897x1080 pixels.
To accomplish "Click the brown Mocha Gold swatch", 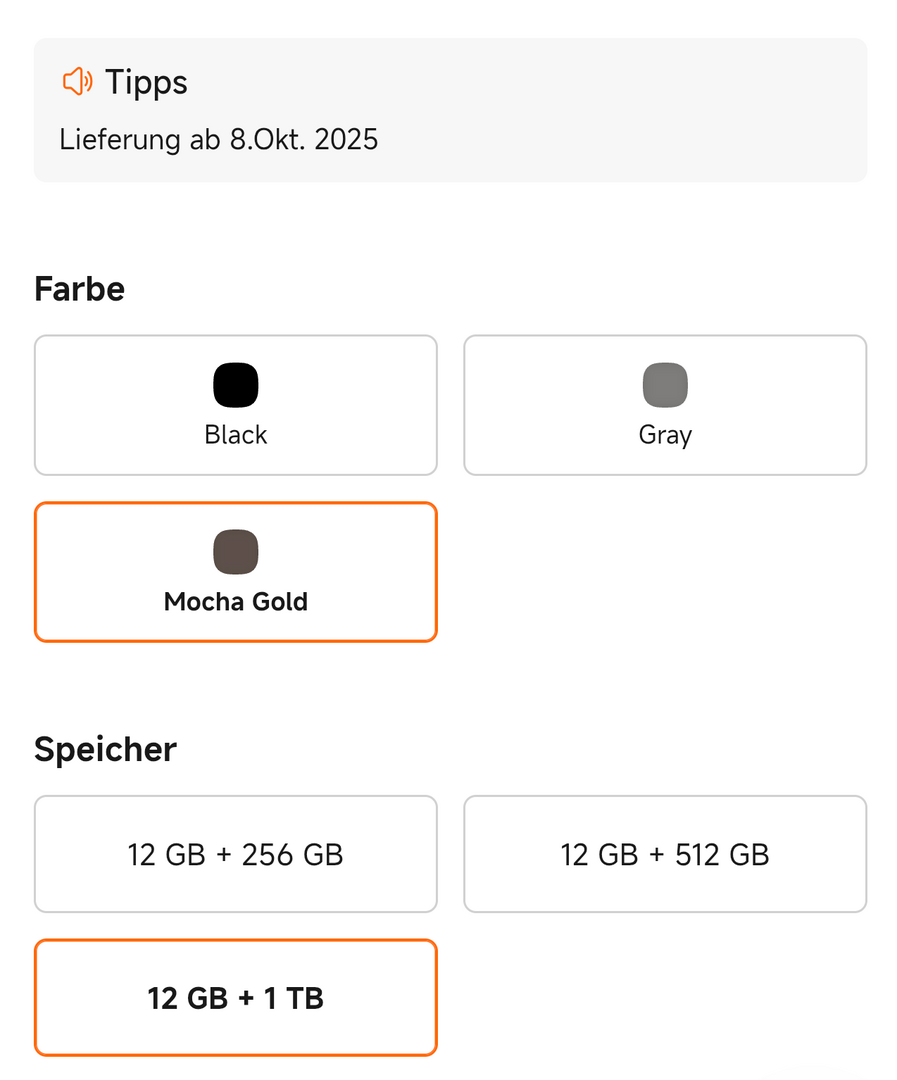I will (236, 552).
